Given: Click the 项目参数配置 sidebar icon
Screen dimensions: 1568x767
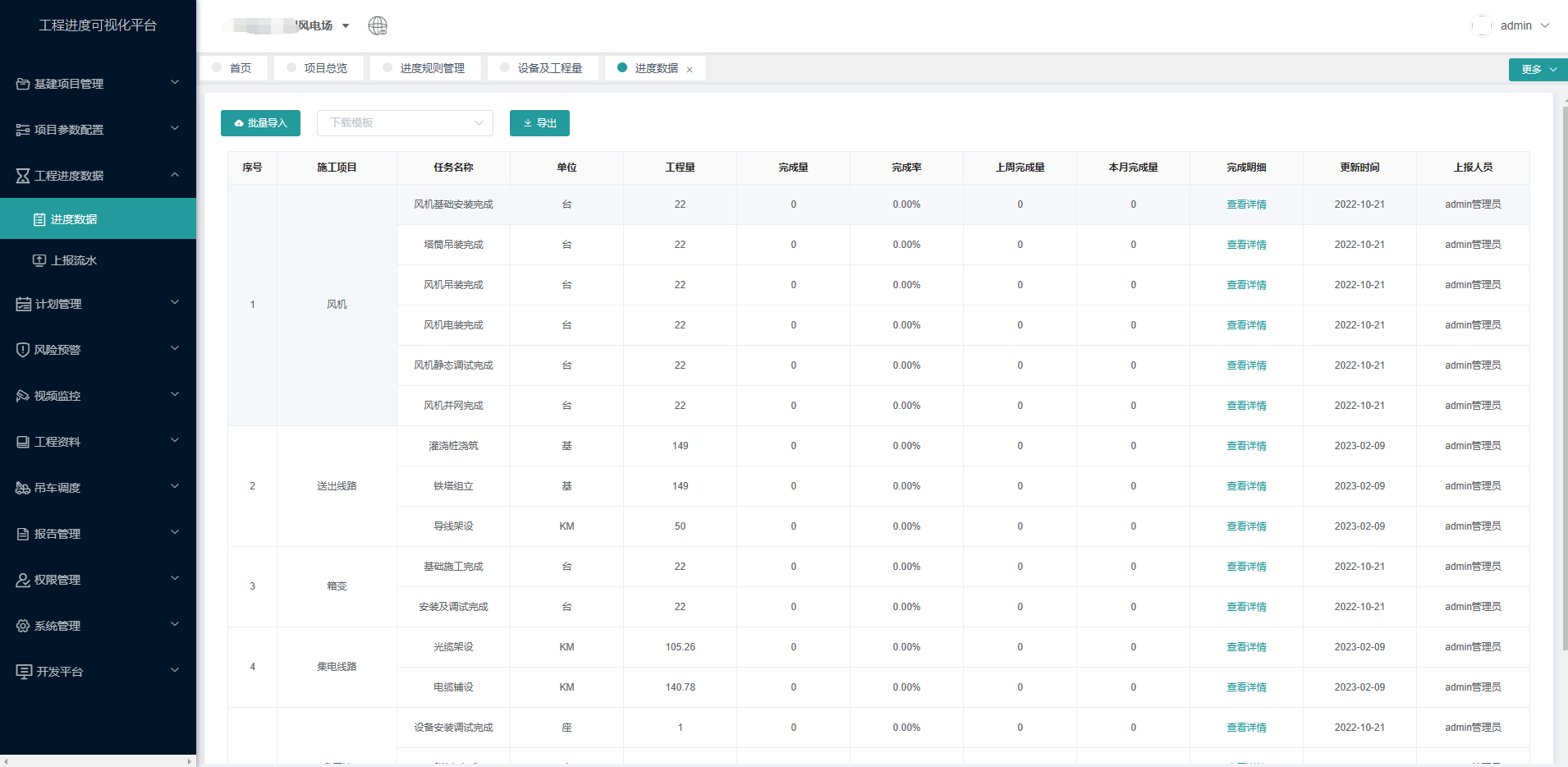Looking at the screenshot, I should [23, 130].
